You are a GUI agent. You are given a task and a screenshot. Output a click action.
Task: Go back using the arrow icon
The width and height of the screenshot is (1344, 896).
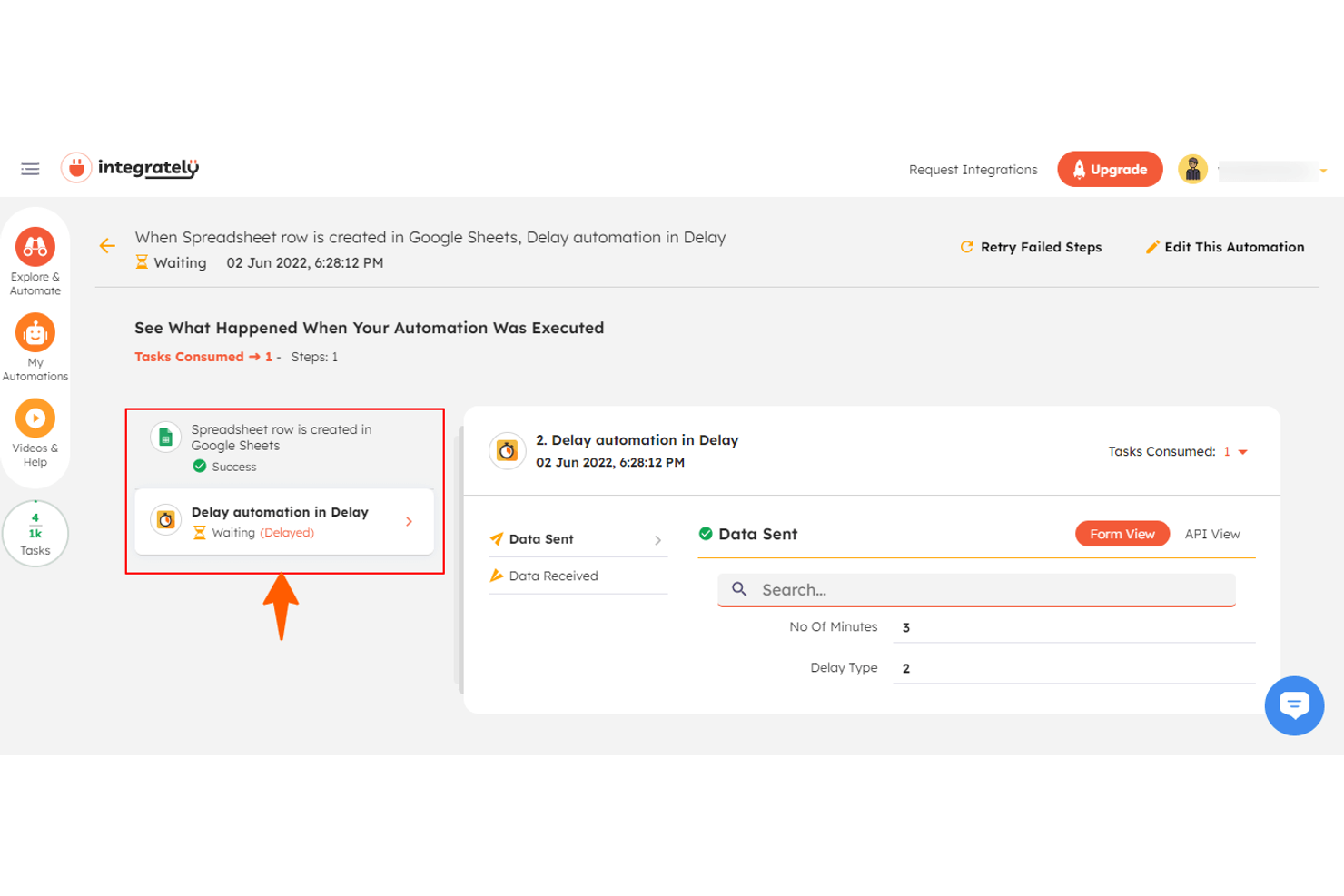[x=107, y=246]
